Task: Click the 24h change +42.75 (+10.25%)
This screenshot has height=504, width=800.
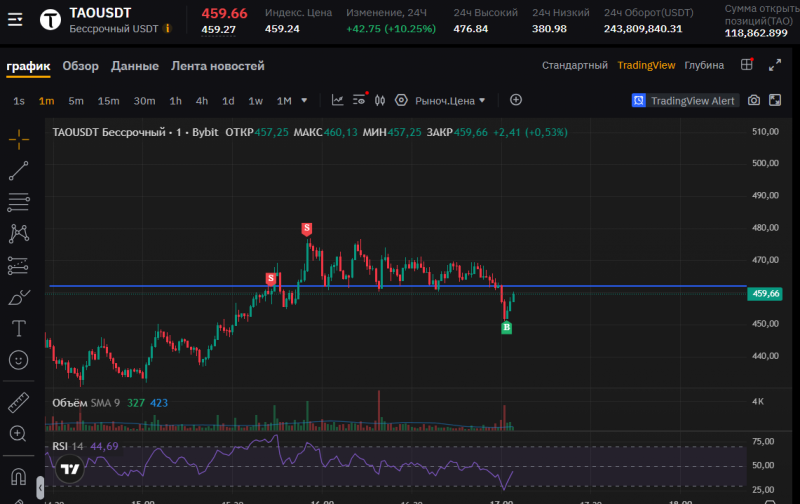Action: (x=391, y=29)
